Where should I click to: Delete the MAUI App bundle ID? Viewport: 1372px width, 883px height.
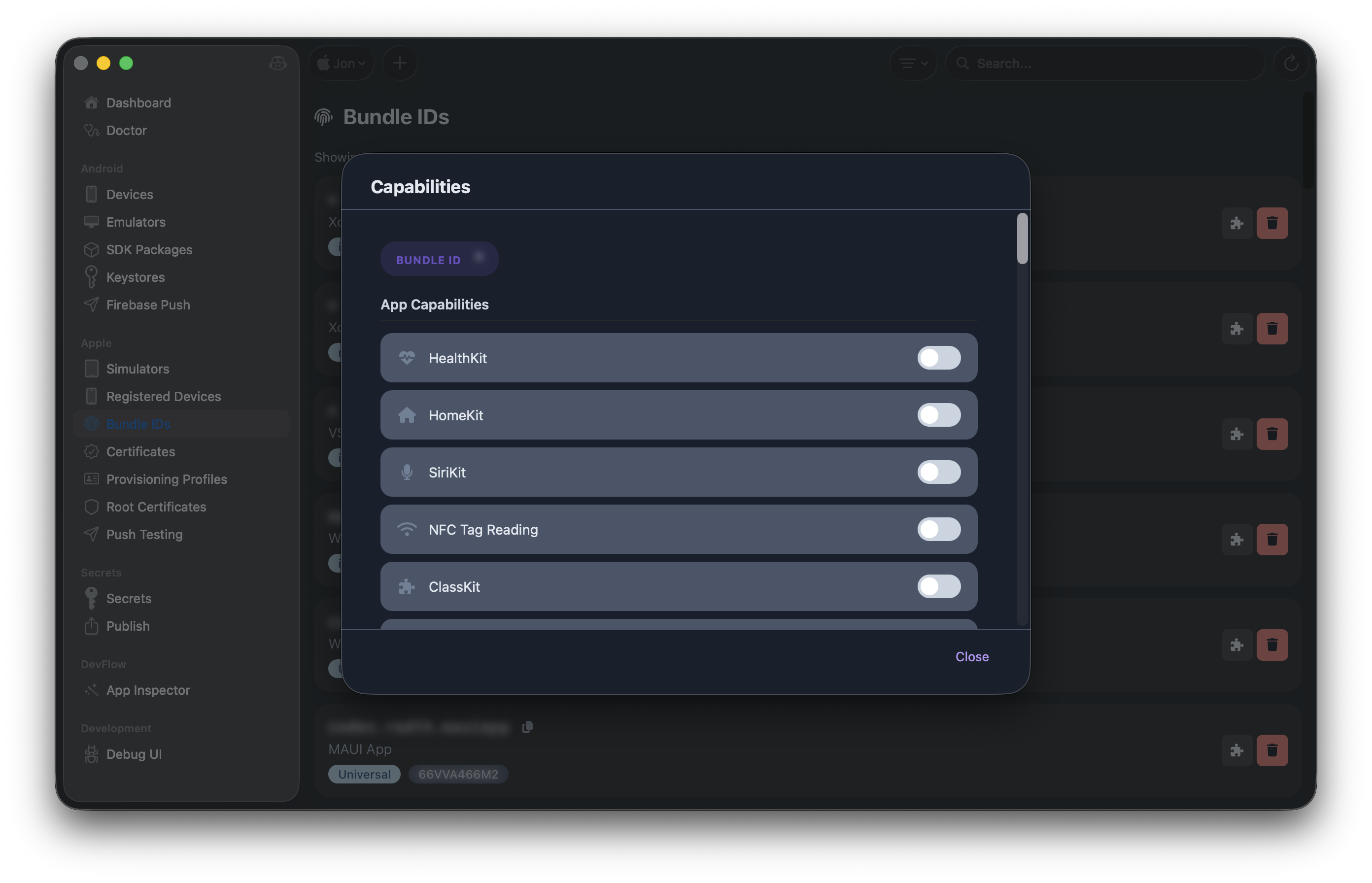pos(1271,750)
